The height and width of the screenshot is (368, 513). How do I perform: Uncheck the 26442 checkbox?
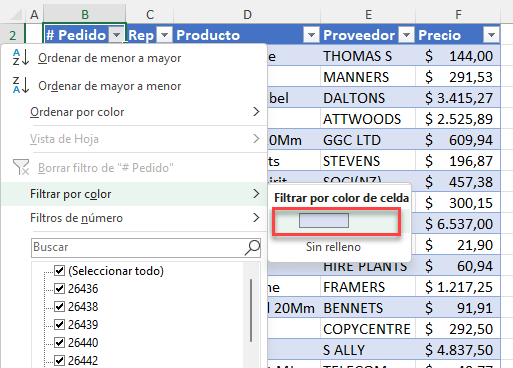click(x=59, y=360)
